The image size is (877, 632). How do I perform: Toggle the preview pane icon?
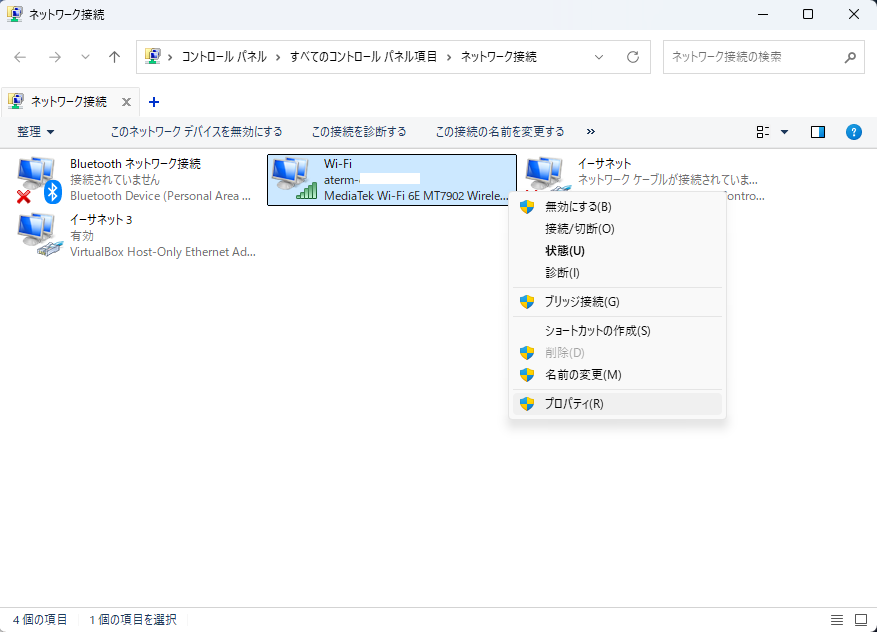click(x=818, y=132)
